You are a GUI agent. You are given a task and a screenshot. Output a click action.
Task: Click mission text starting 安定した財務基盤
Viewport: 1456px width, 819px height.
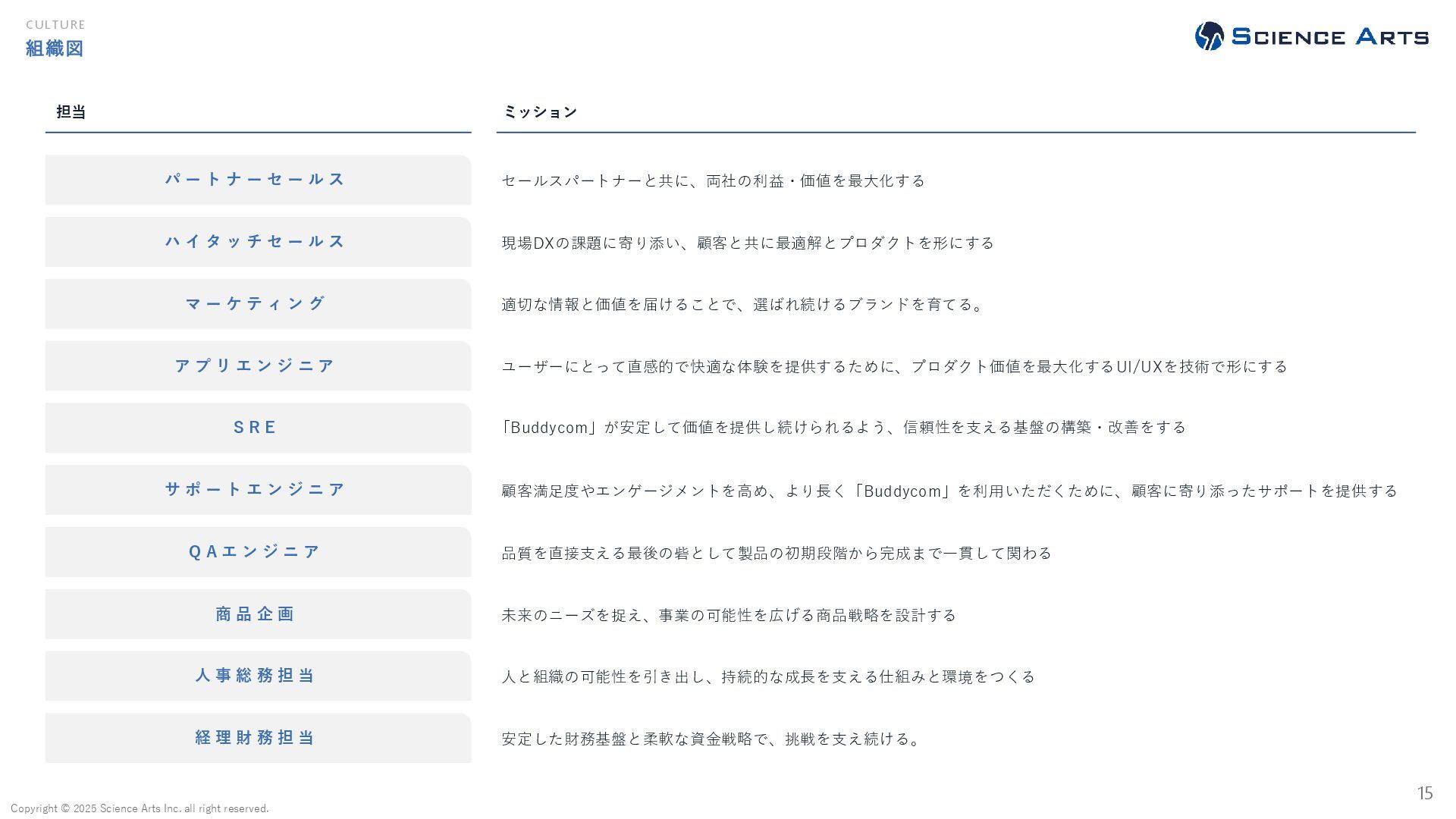point(711,739)
